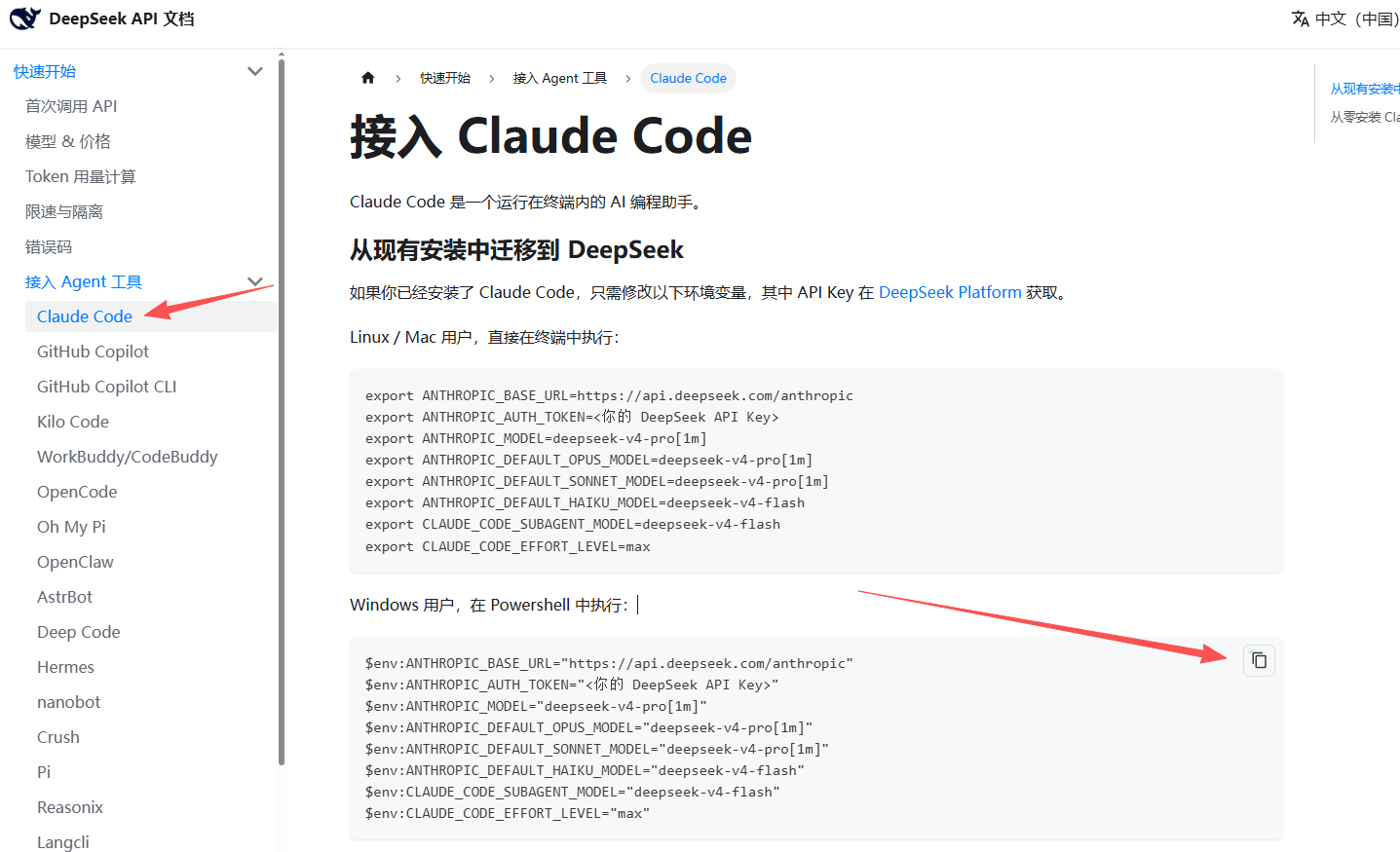Screen dimensions: 1400x852
Task: Open Langcli sidebar page
Action: [63, 842]
